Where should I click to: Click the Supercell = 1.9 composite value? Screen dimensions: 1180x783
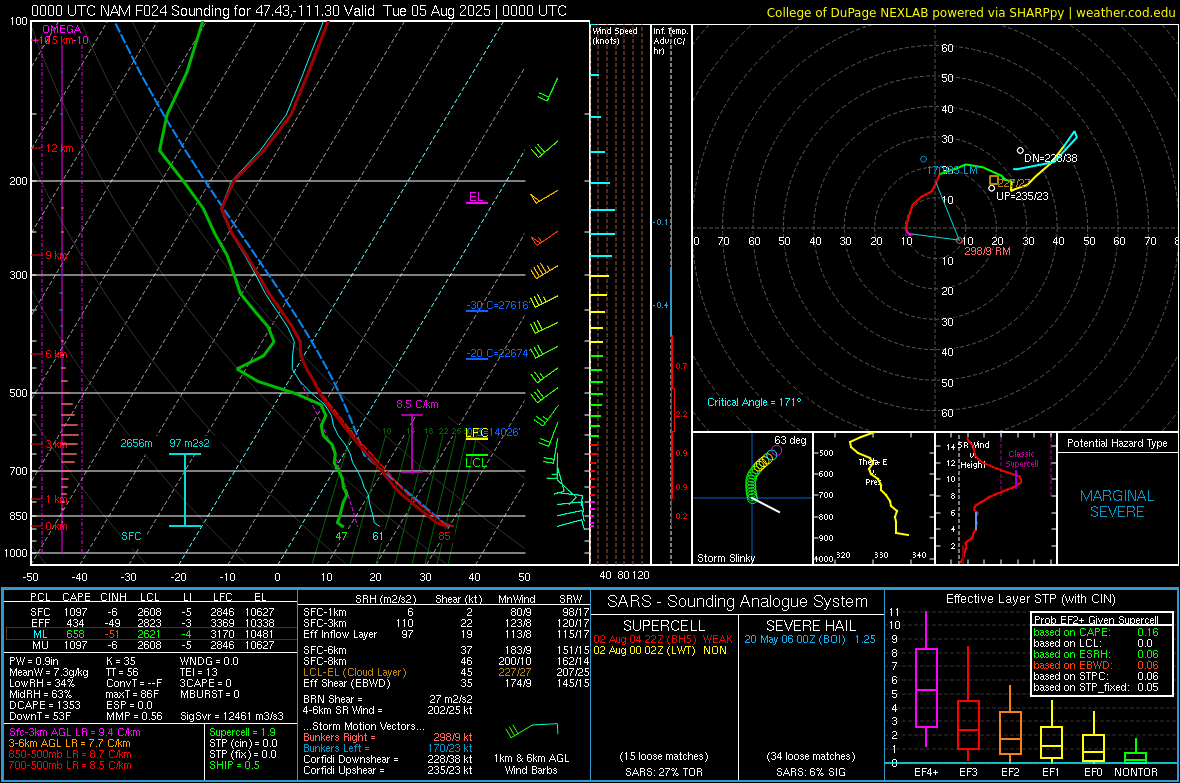coord(242,732)
